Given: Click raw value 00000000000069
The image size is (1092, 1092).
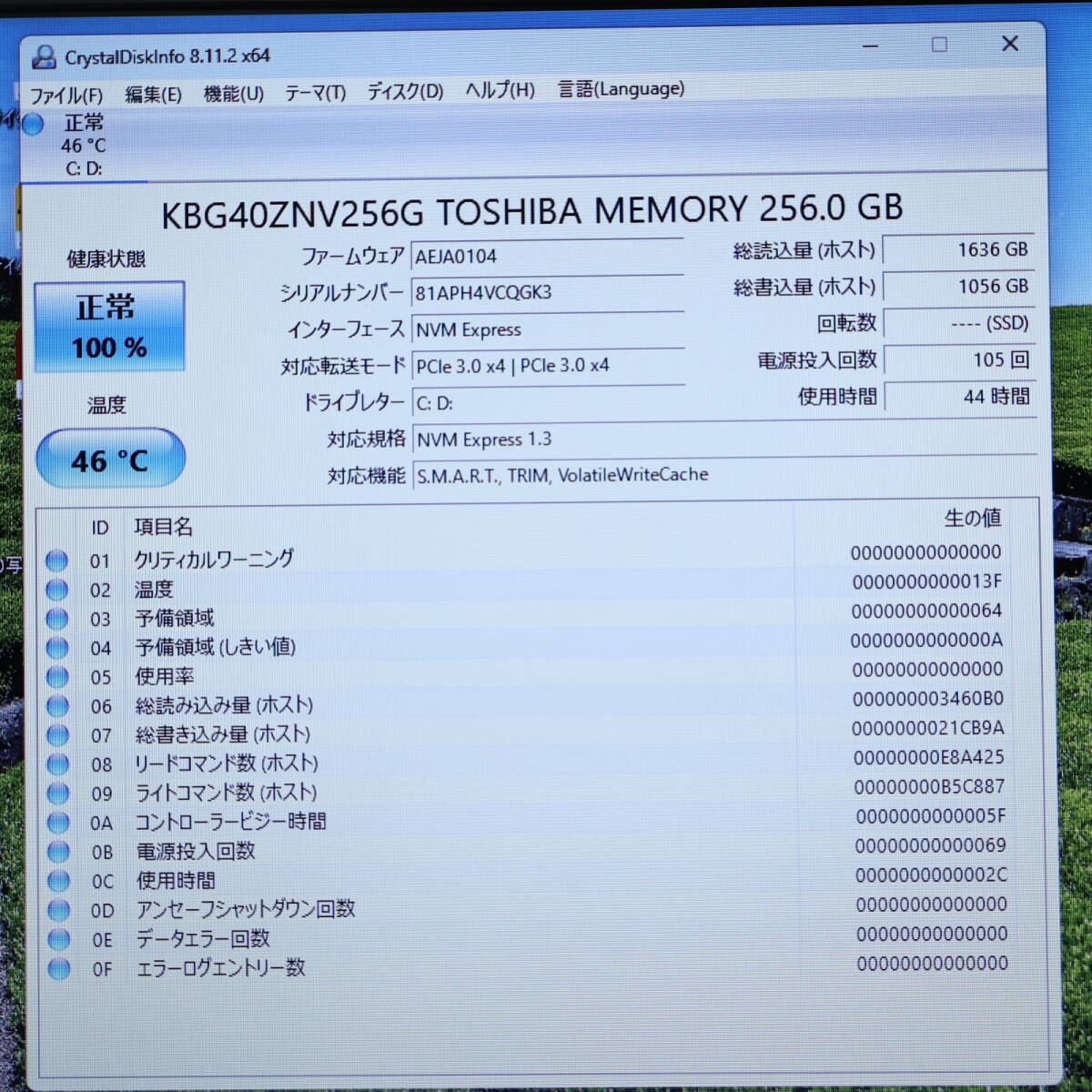Looking at the screenshot, I should [931, 845].
